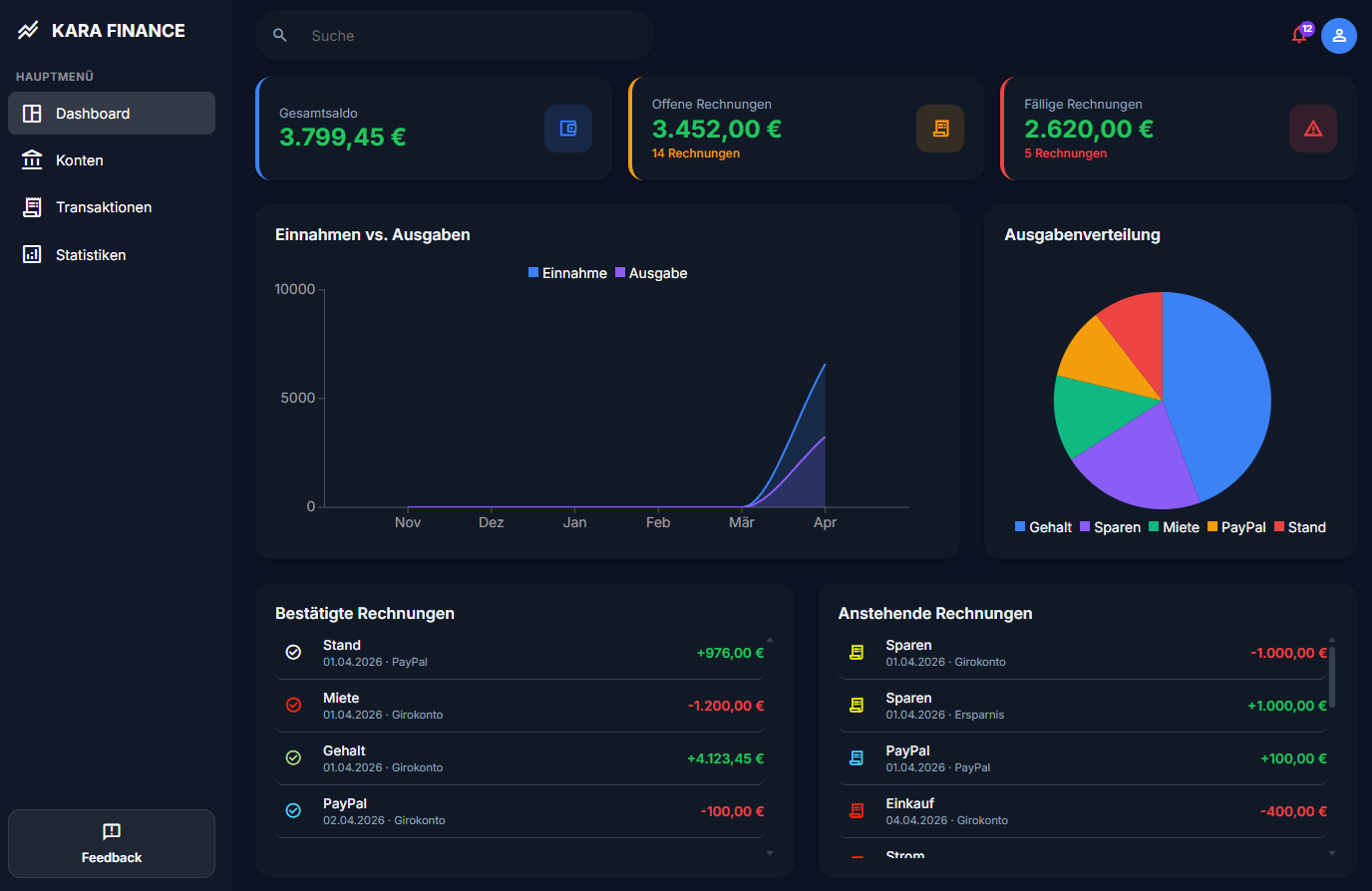This screenshot has height=891, width=1372.
Task: Click the alert icon on Fällige Rechnungen card
Action: coord(1313,129)
